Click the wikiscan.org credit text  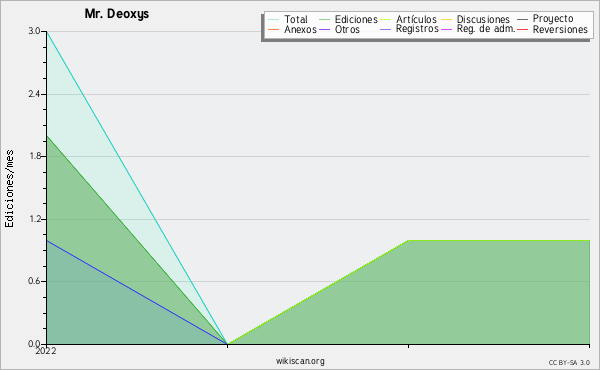tap(300, 361)
